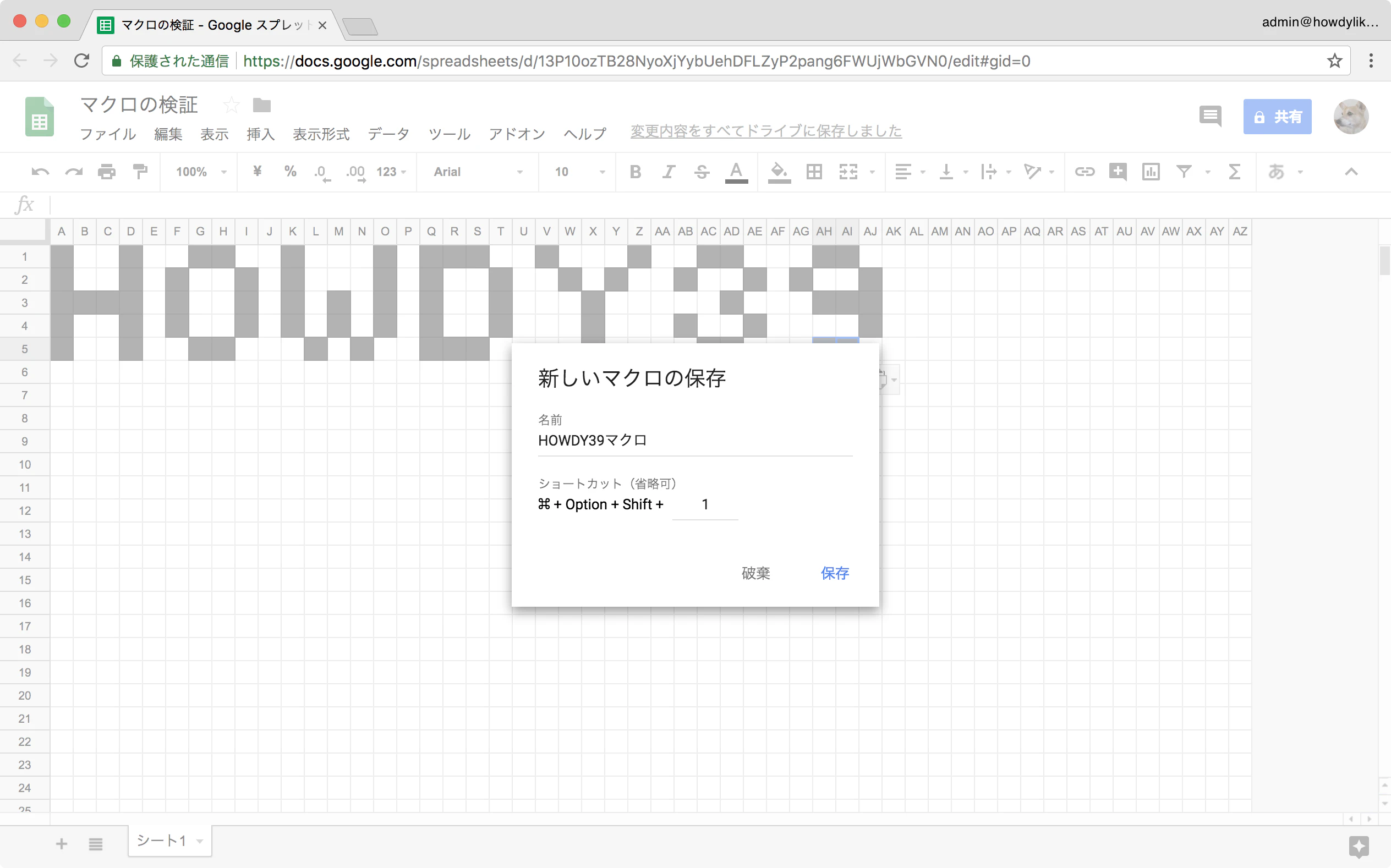Image resolution: width=1391 pixels, height=868 pixels.
Task: Click the filter icon
Action: [1184, 172]
